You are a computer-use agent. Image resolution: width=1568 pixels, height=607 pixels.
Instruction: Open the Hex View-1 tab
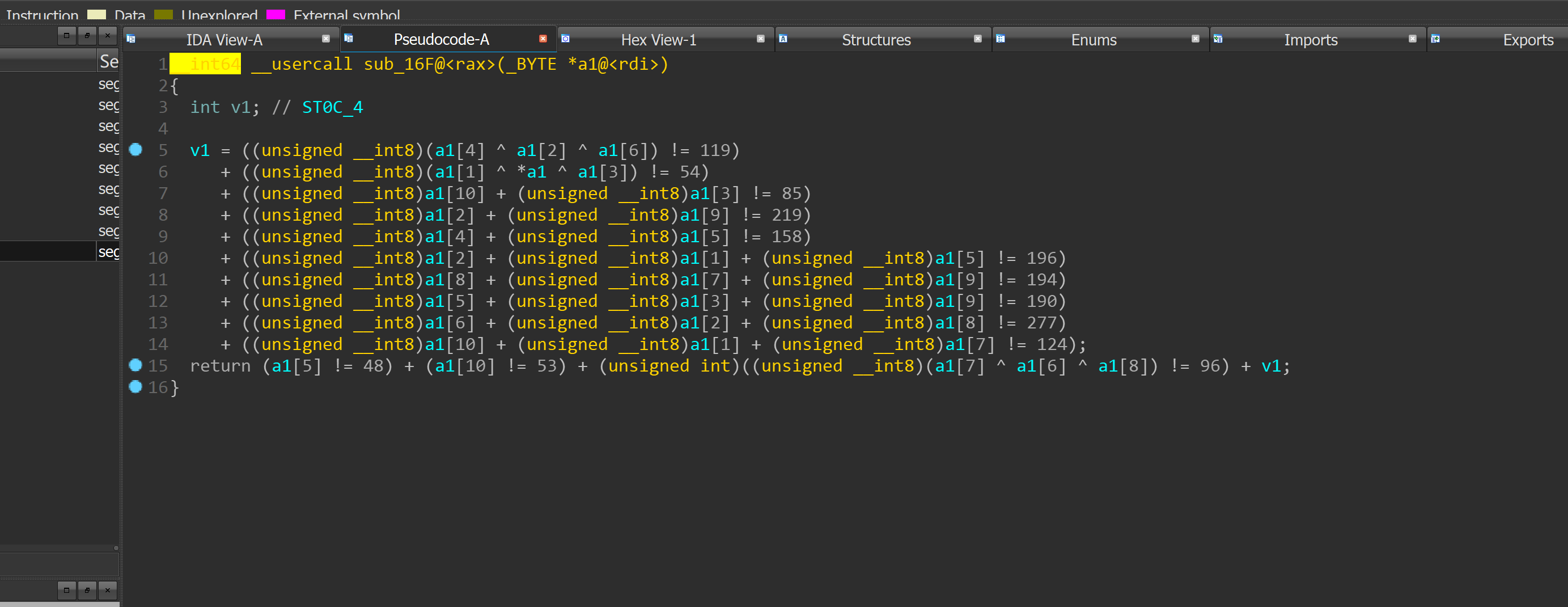pyautogui.click(x=659, y=40)
